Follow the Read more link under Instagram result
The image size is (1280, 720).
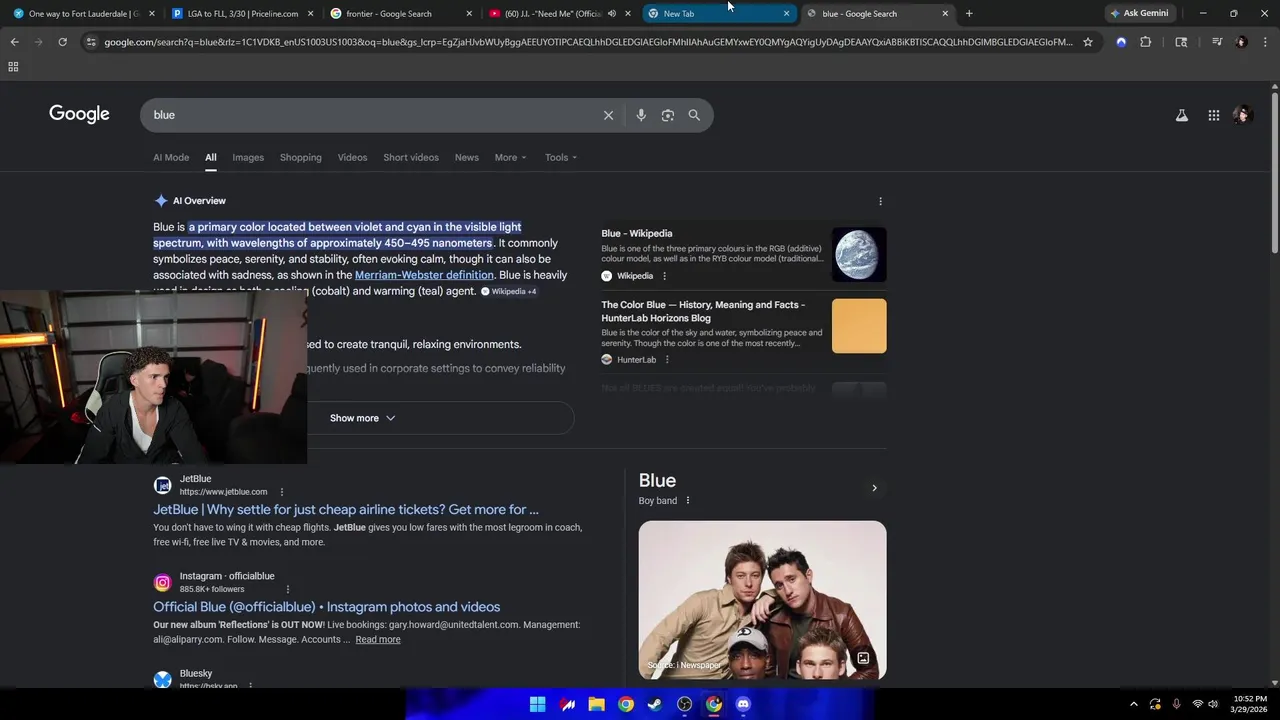pos(378,640)
